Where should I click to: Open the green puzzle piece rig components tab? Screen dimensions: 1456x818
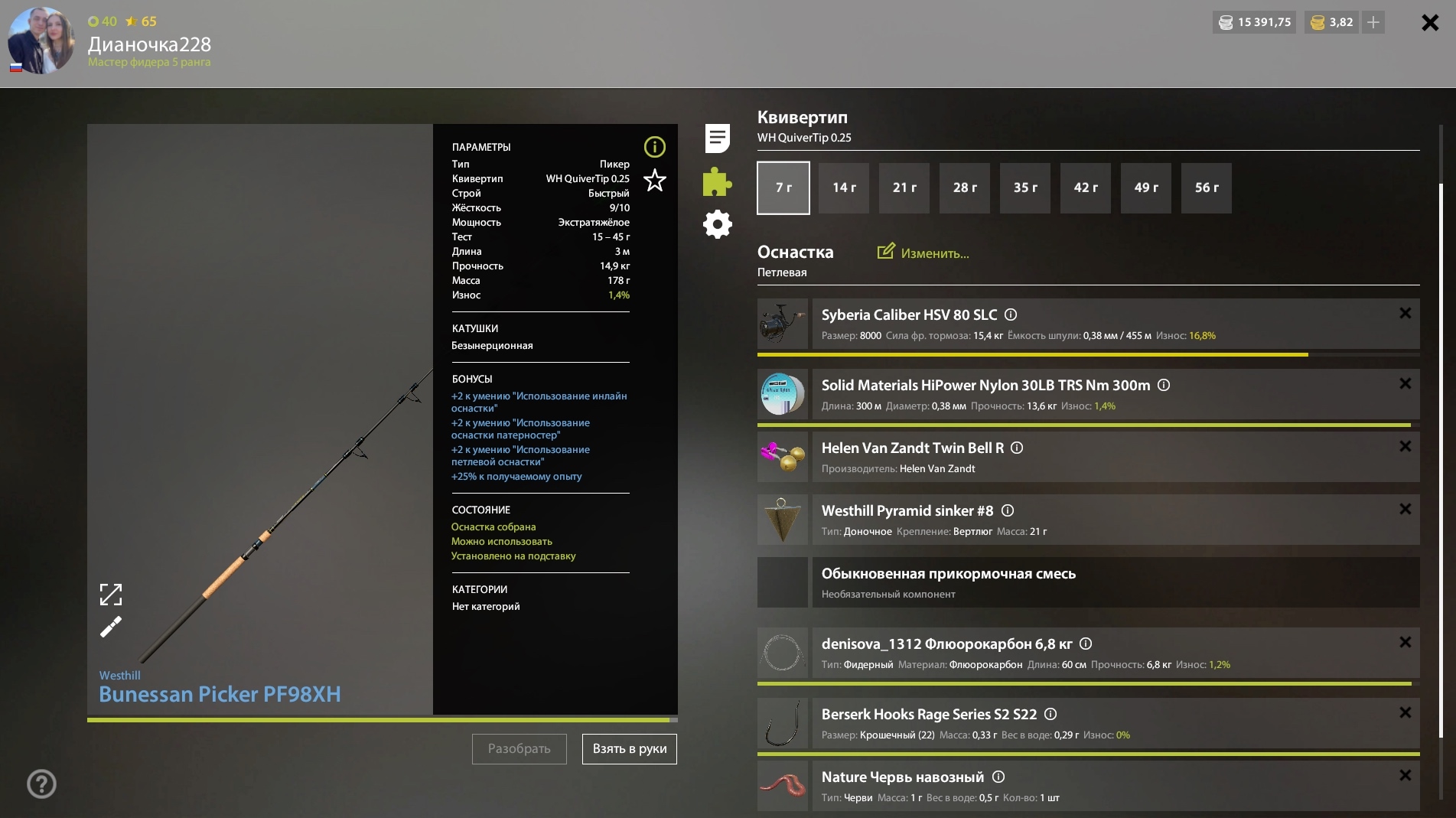click(x=717, y=182)
